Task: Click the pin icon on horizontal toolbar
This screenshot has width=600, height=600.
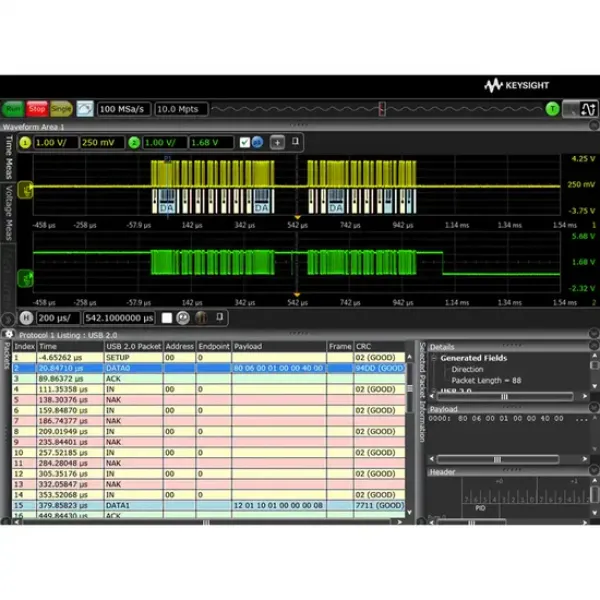Action: 219,317
